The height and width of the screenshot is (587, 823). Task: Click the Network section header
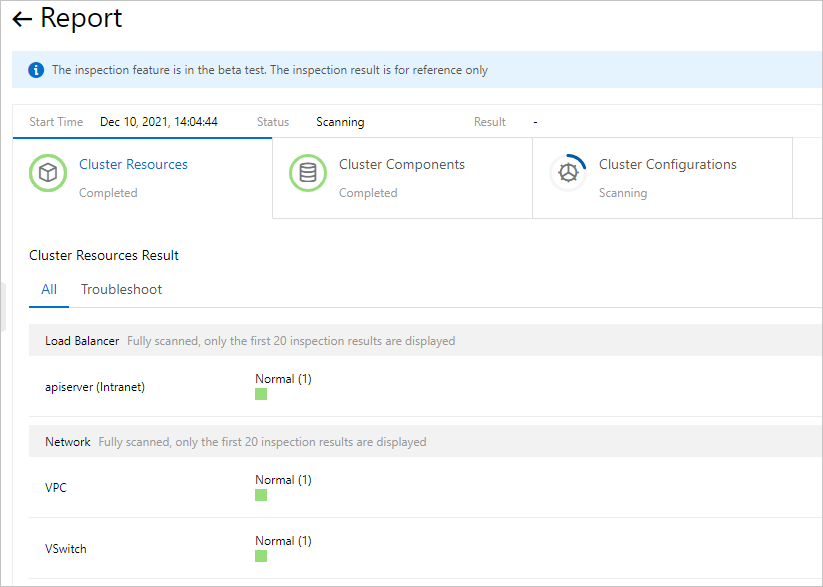click(68, 442)
